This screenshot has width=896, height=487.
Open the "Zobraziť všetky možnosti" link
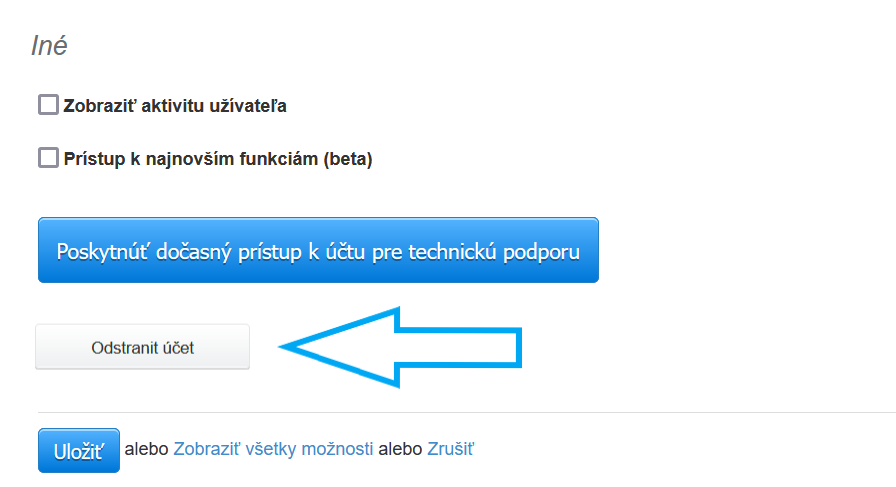[x=273, y=449]
